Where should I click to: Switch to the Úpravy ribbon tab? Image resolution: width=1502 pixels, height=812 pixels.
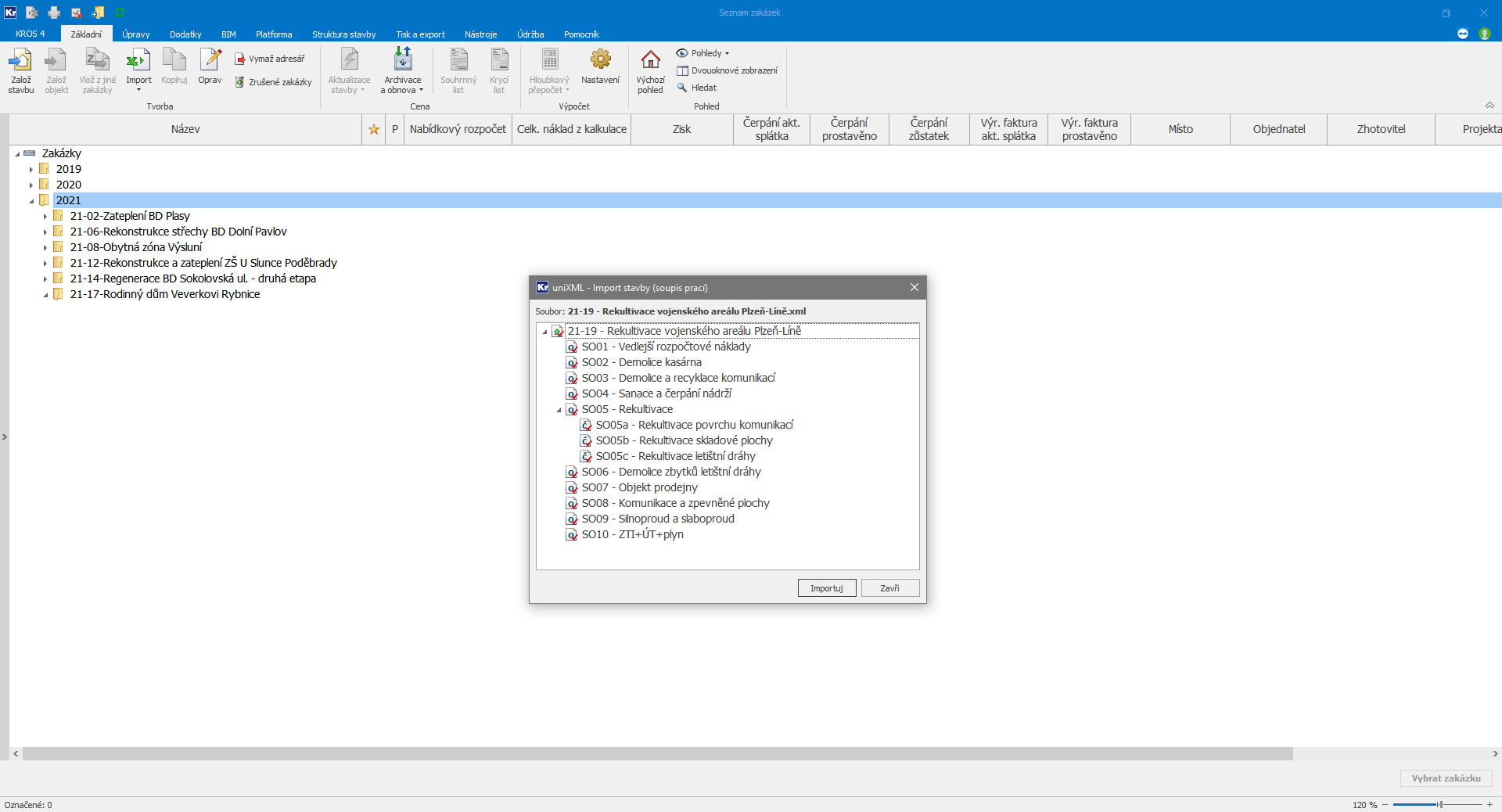tap(135, 34)
